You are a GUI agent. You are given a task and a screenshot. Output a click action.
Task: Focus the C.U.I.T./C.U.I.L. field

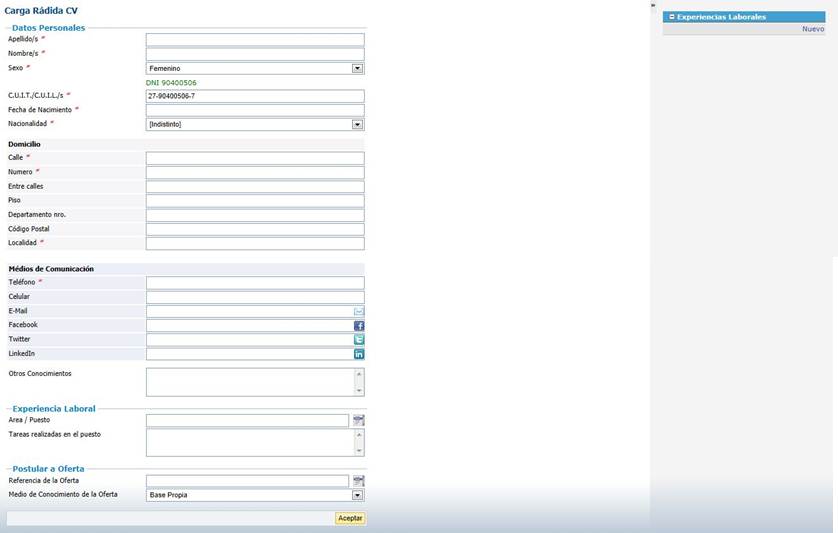coord(254,97)
